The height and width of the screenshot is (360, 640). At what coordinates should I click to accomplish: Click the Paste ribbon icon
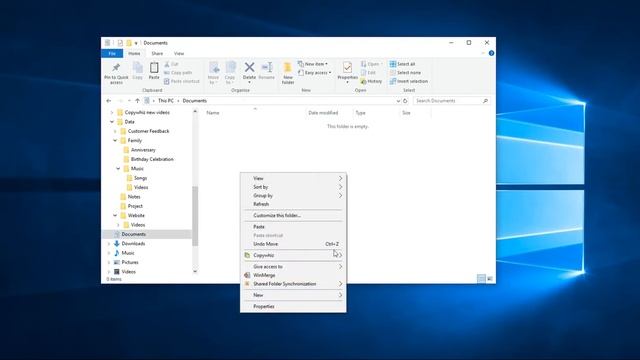pyautogui.click(x=154, y=68)
